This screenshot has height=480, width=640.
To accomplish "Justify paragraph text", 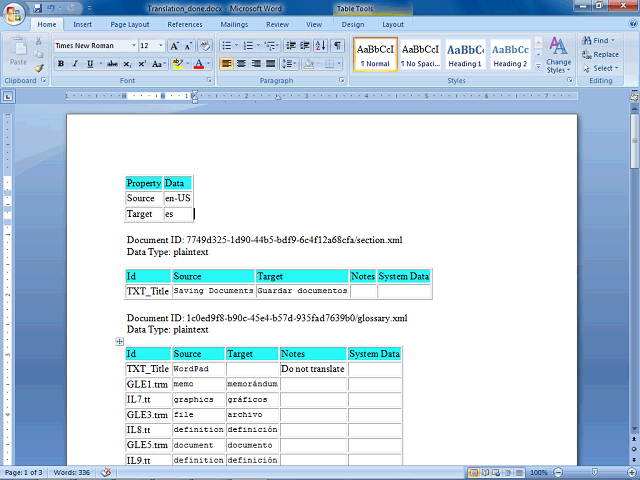I will [271, 64].
